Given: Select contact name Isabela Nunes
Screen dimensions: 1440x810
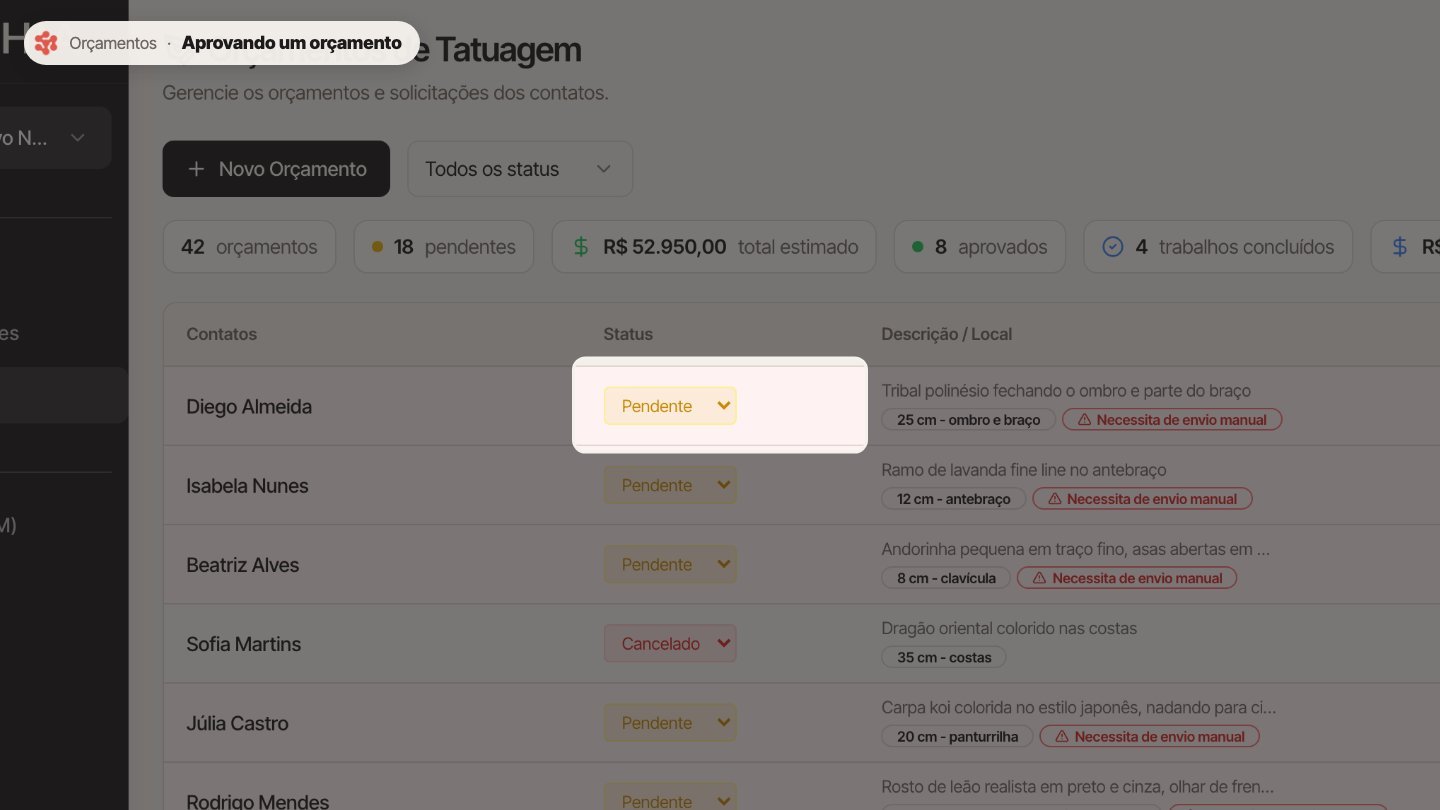Looking at the screenshot, I should [x=247, y=486].
